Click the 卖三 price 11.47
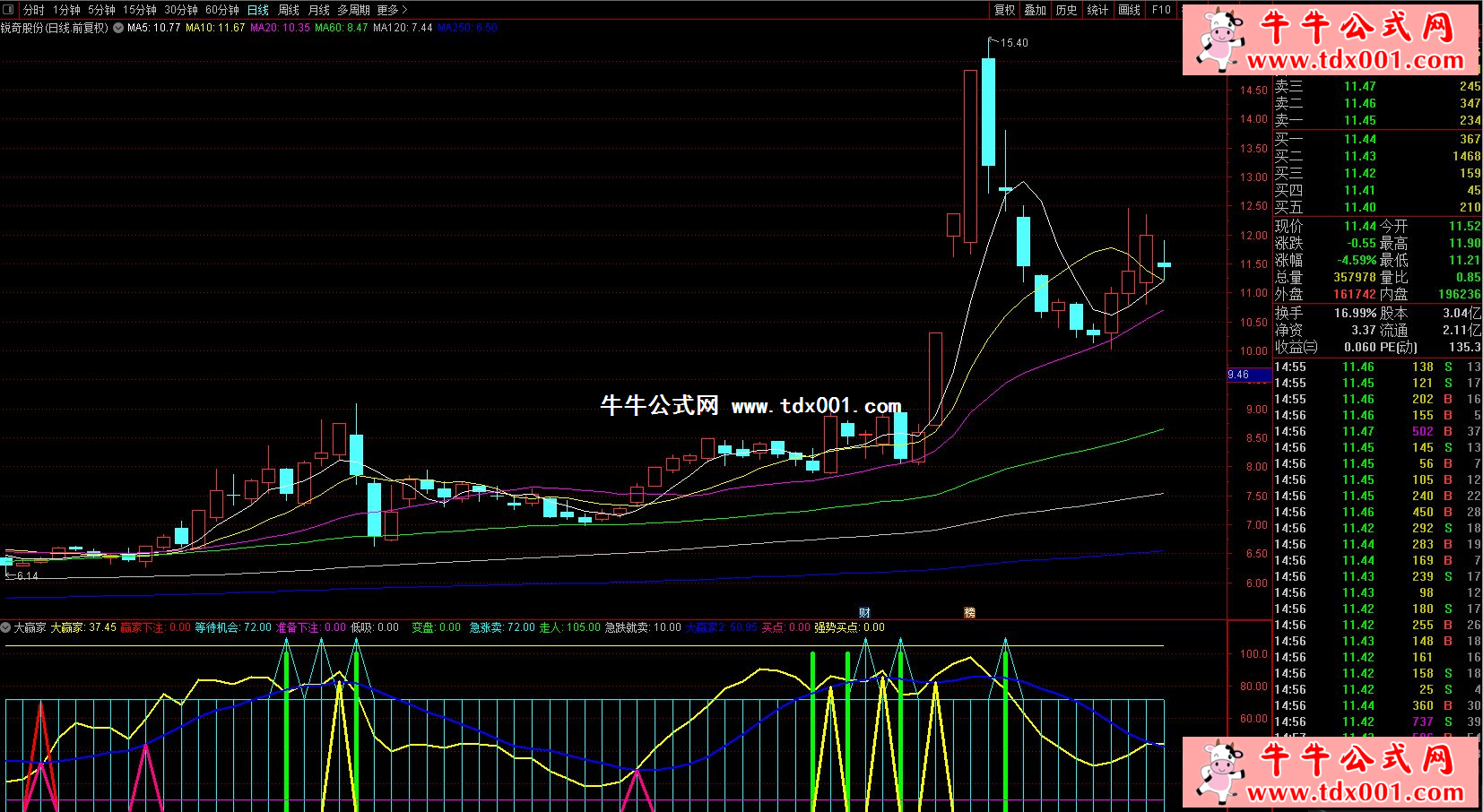Viewport: 1483px width, 812px height. (x=1359, y=86)
